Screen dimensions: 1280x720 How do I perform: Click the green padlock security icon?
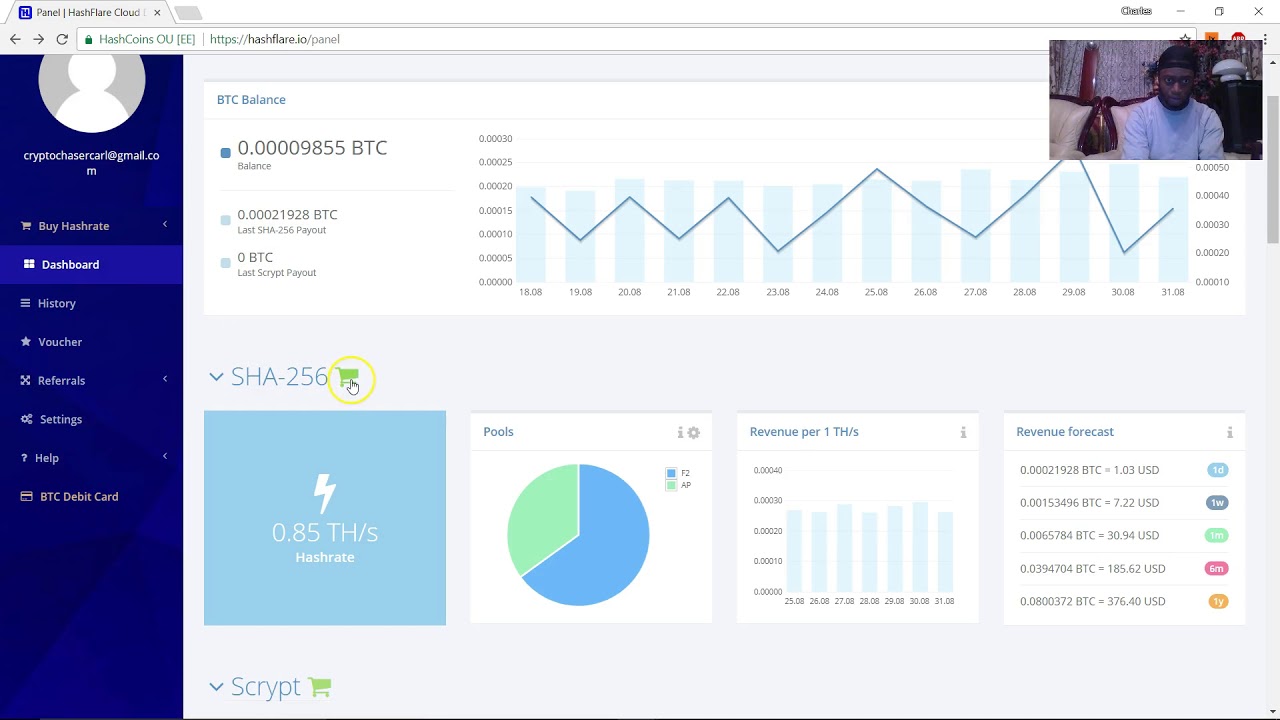pos(89,39)
